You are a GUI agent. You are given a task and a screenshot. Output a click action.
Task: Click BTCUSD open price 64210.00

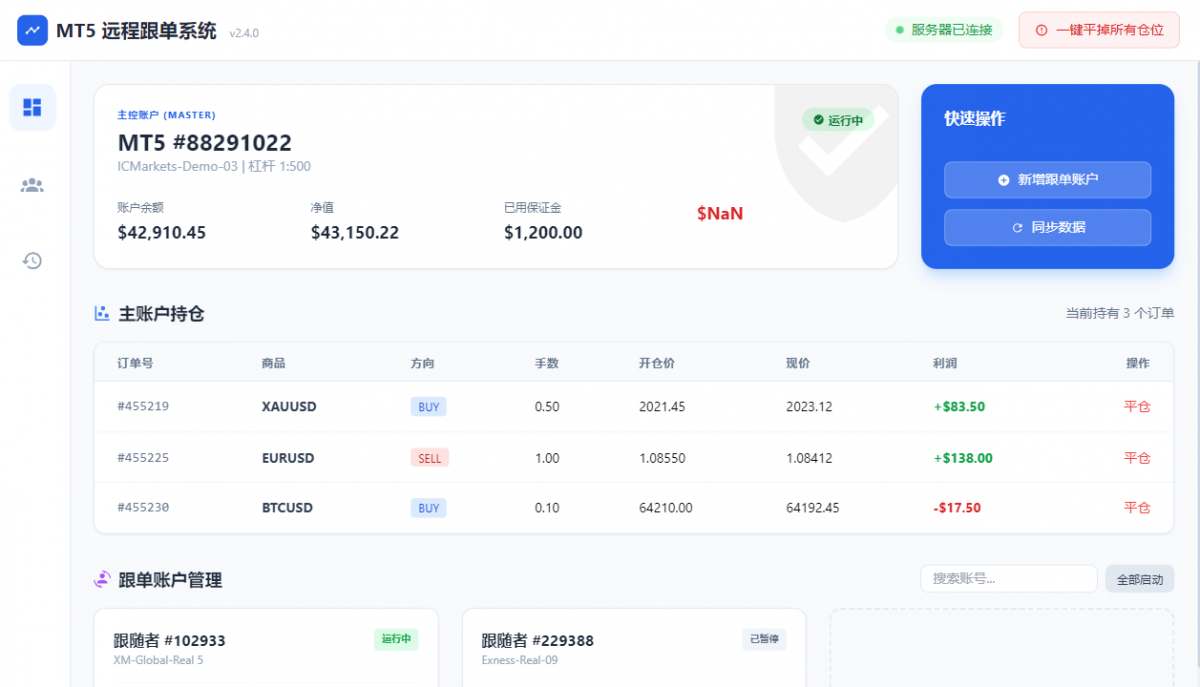(x=666, y=508)
